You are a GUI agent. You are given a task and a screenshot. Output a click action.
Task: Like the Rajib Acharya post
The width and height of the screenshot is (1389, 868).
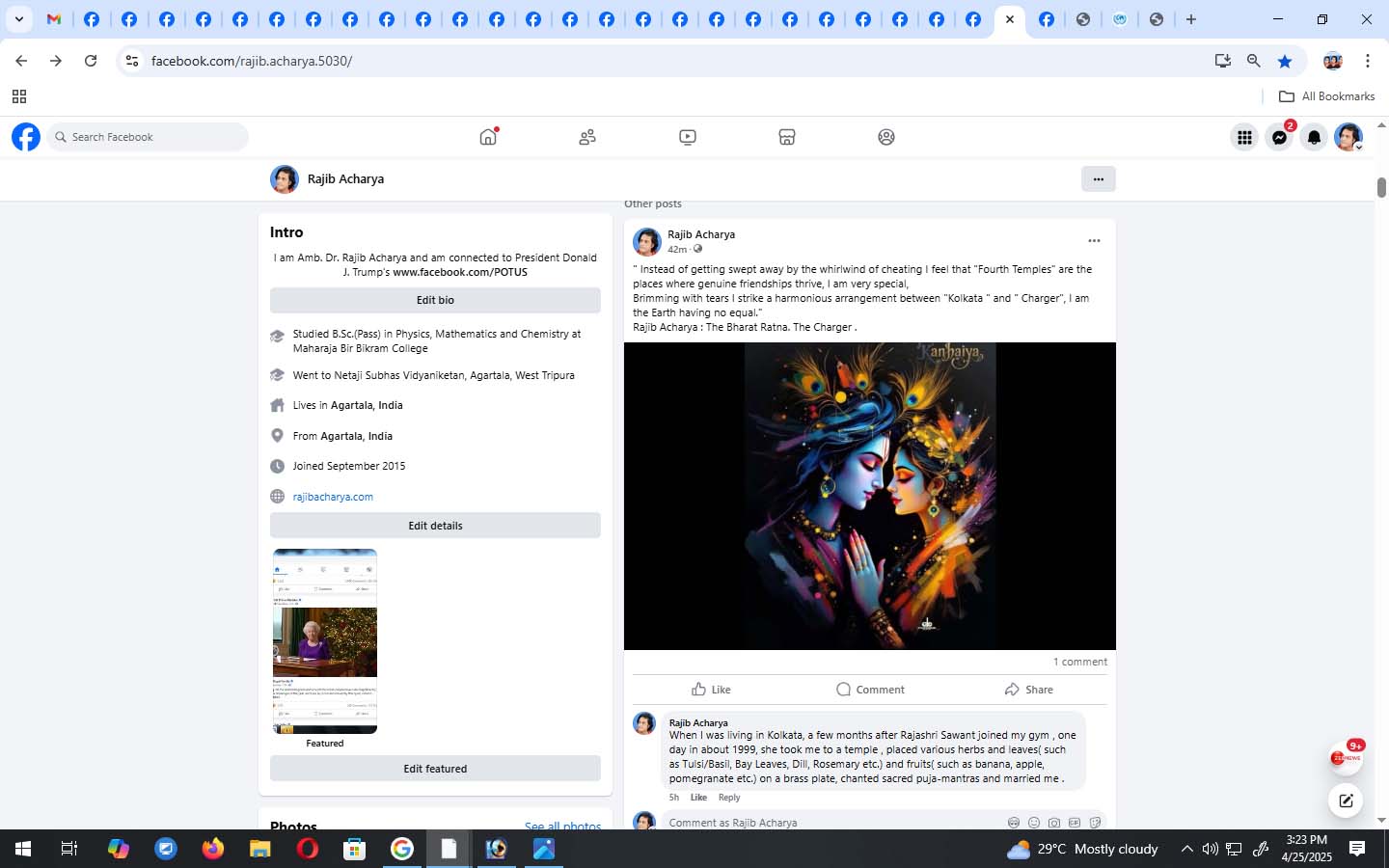(x=711, y=690)
